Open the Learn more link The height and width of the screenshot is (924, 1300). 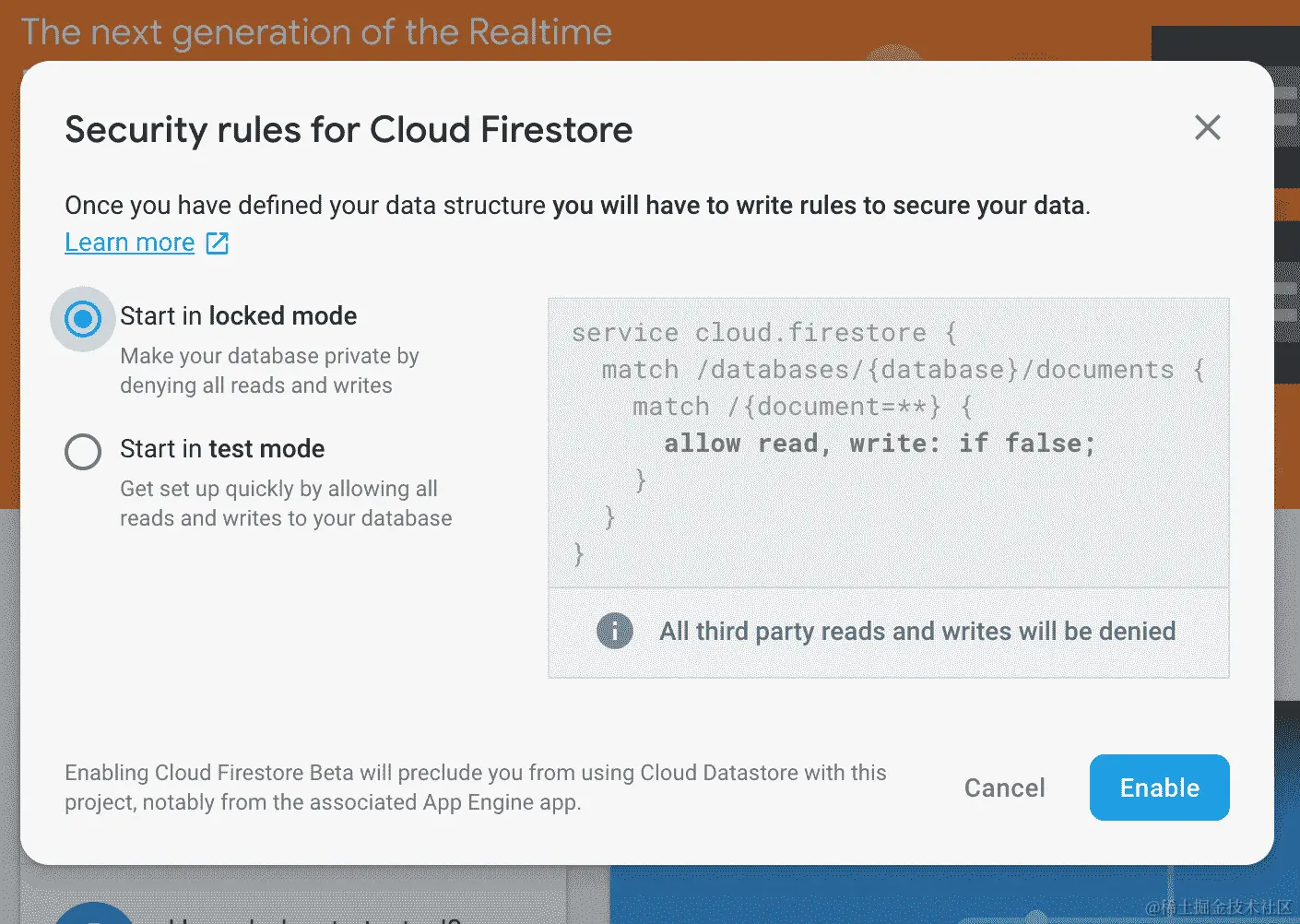(x=130, y=243)
